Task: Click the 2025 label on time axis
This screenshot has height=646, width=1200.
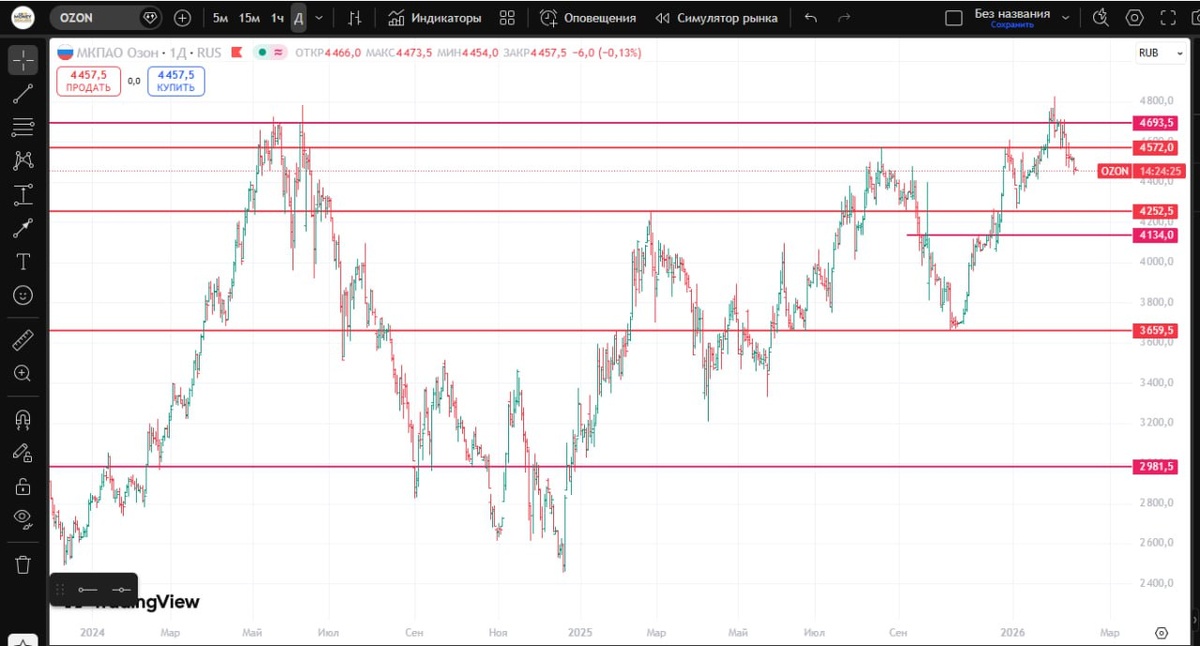Action: 580,633
